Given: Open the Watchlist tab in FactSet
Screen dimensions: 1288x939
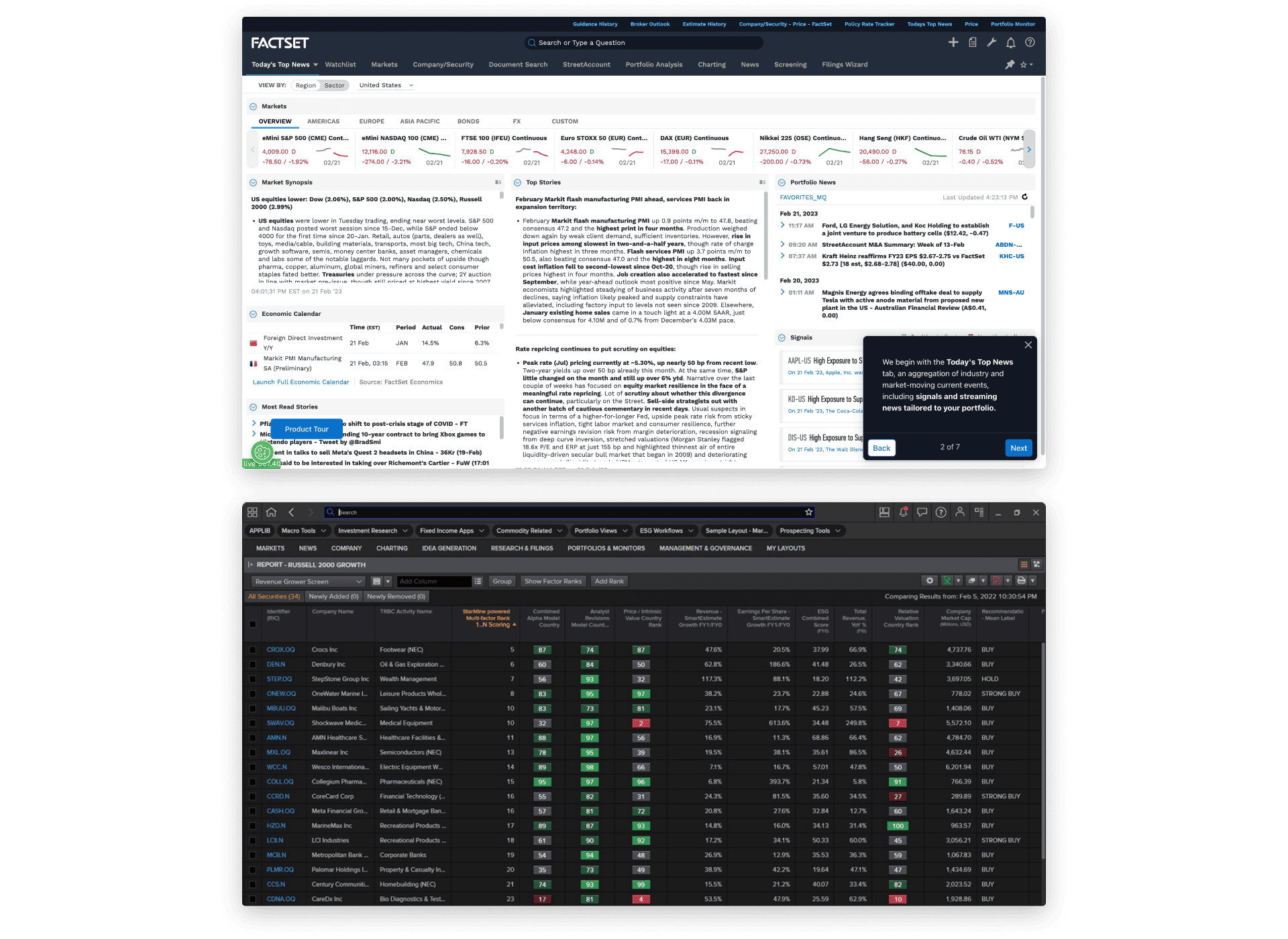Looking at the screenshot, I should [340, 64].
